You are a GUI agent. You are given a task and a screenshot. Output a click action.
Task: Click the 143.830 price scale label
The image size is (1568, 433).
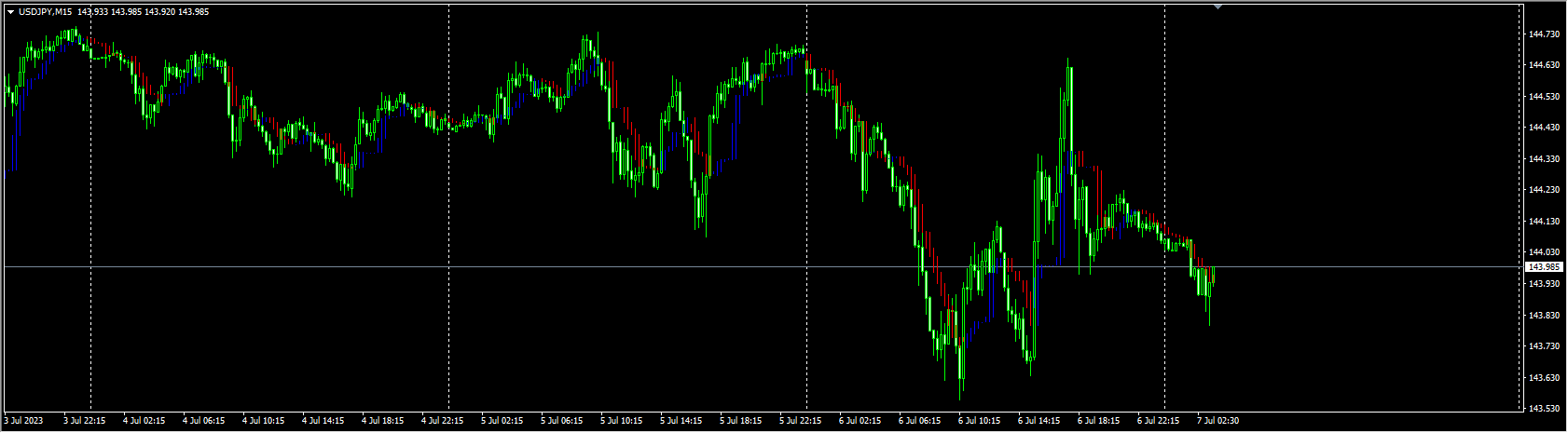tap(1544, 316)
